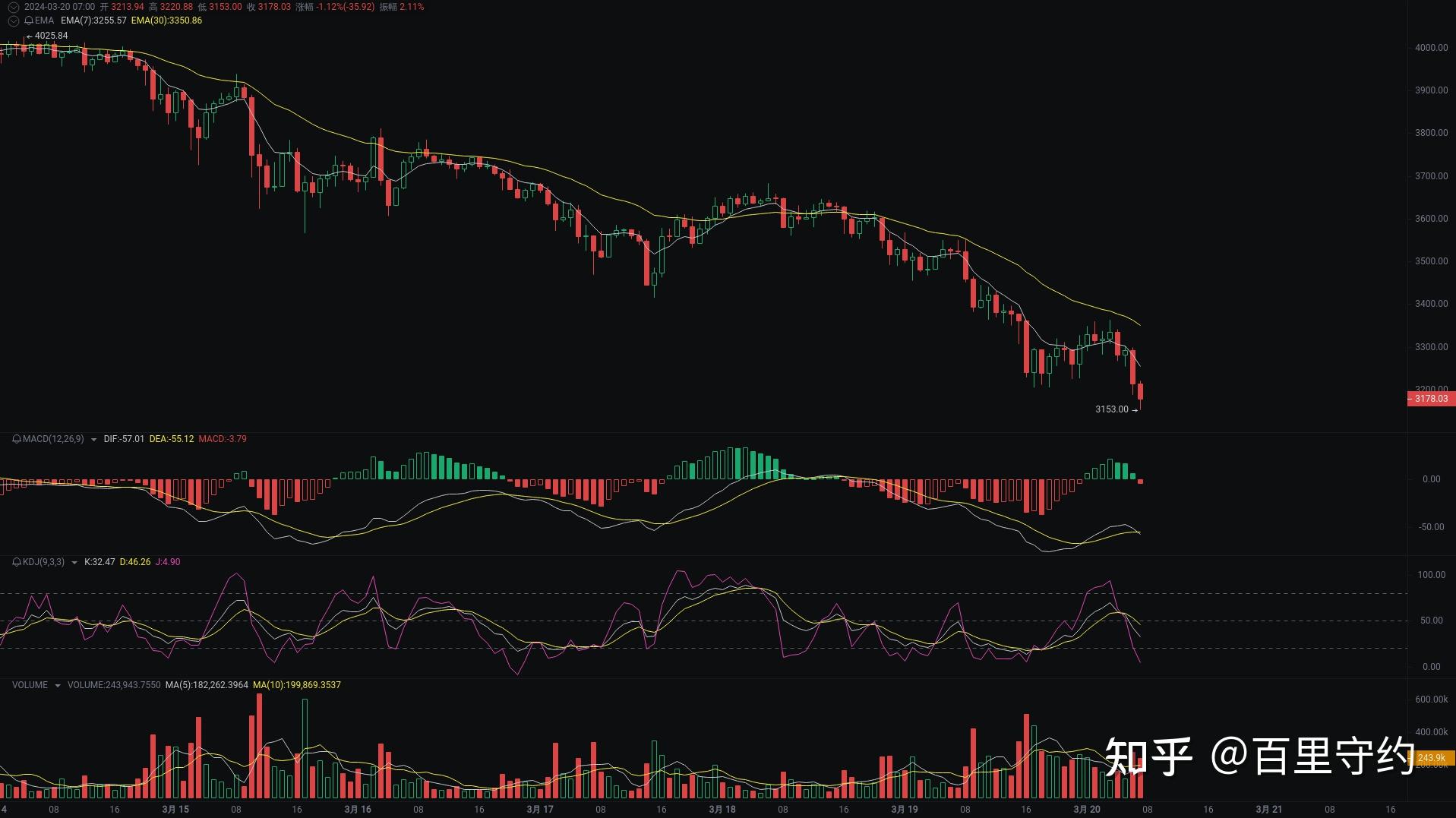This screenshot has height=818, width=1456.
Task: Click the amplitude value 2.11%
Action: pyautogui.click(x=412, y=7)
